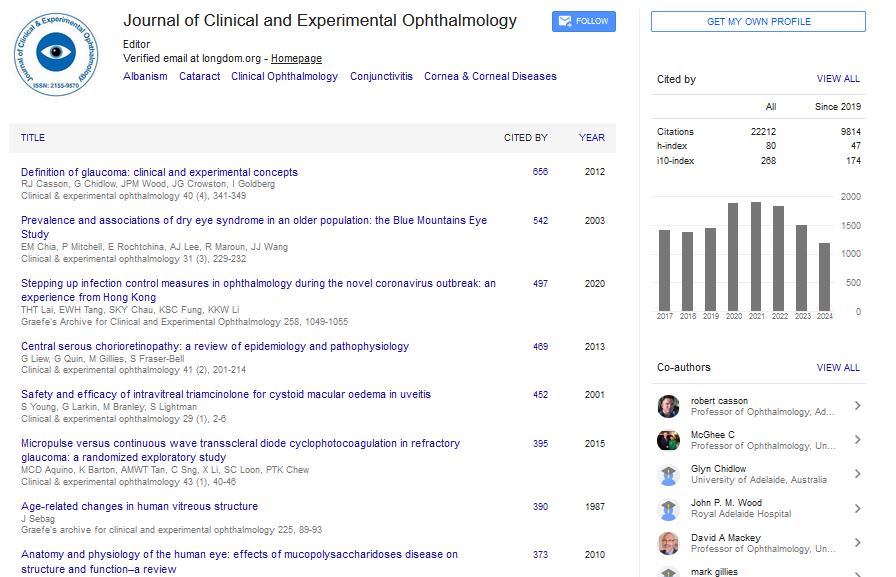896x577 pixels.
Task: View all citations in Cited by section
Action: [x=837, y=79]
